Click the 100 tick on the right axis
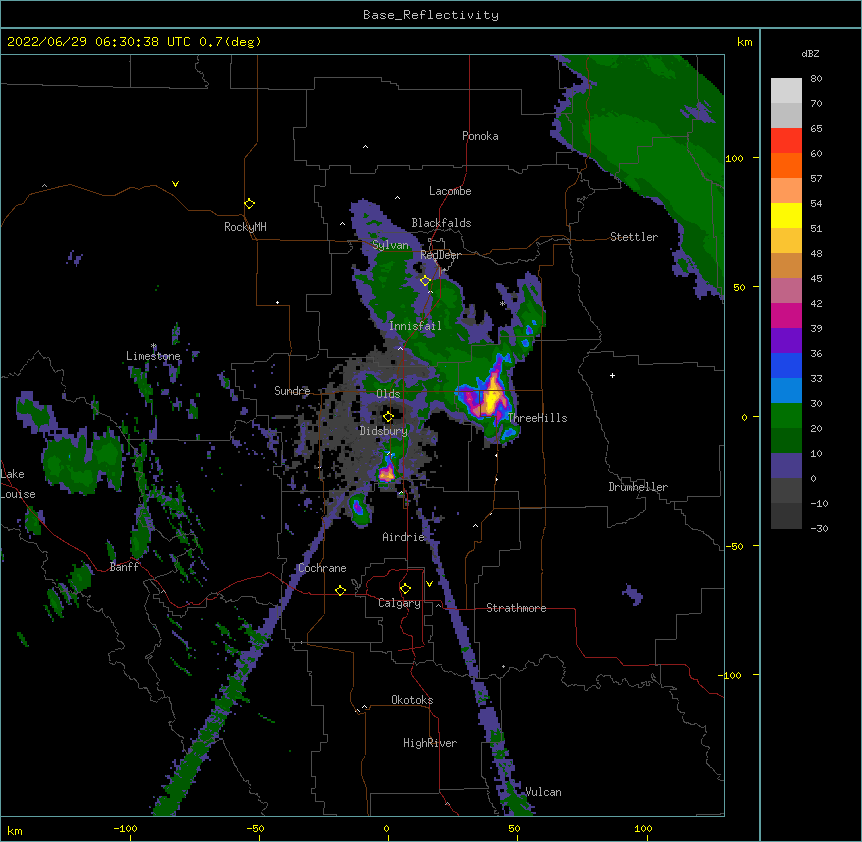This screenshot has height=842, width=862. coord(734,158)
